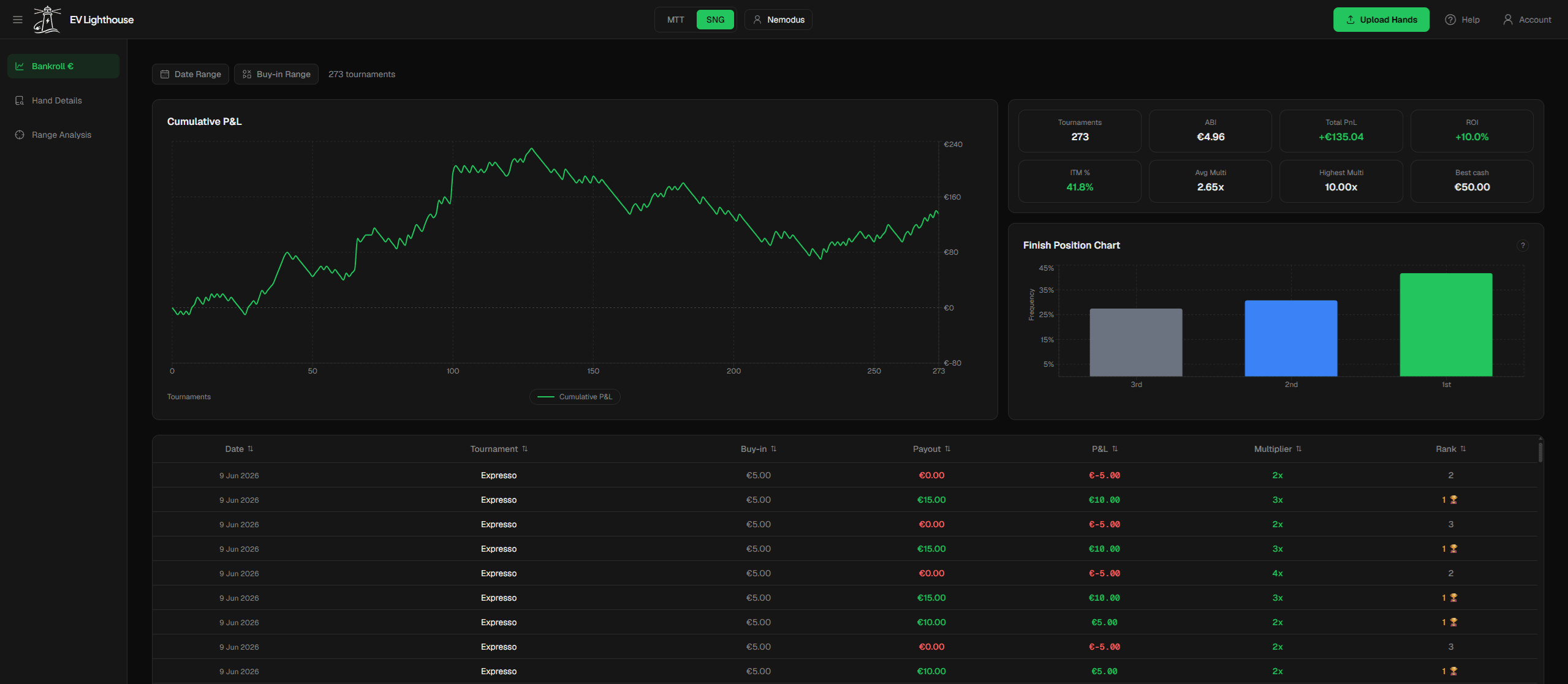Open the Account link
1568x684 pixels.
pos(1527,20)
